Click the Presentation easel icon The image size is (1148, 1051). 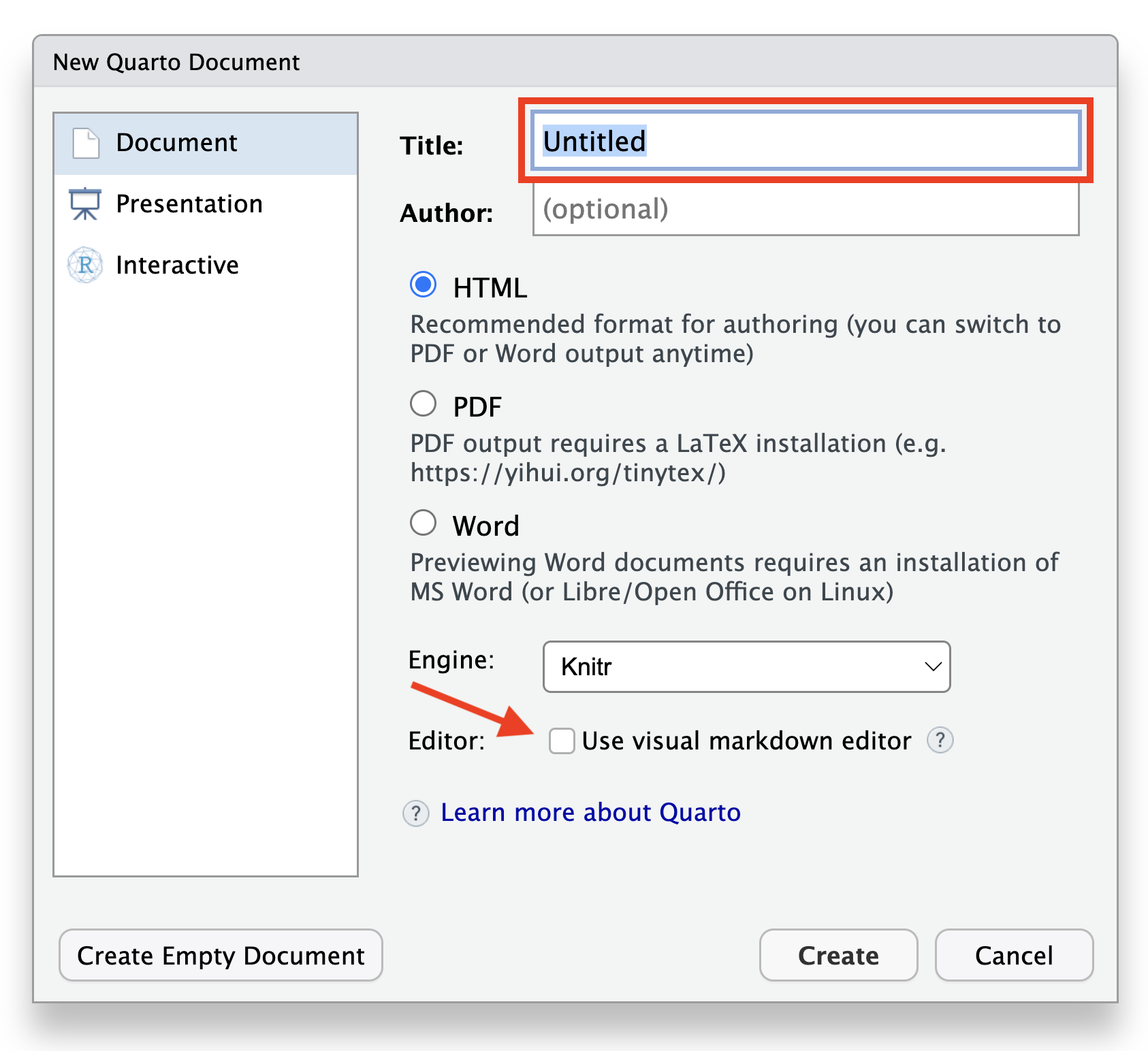pyautogui.click(x=85, y=204)
